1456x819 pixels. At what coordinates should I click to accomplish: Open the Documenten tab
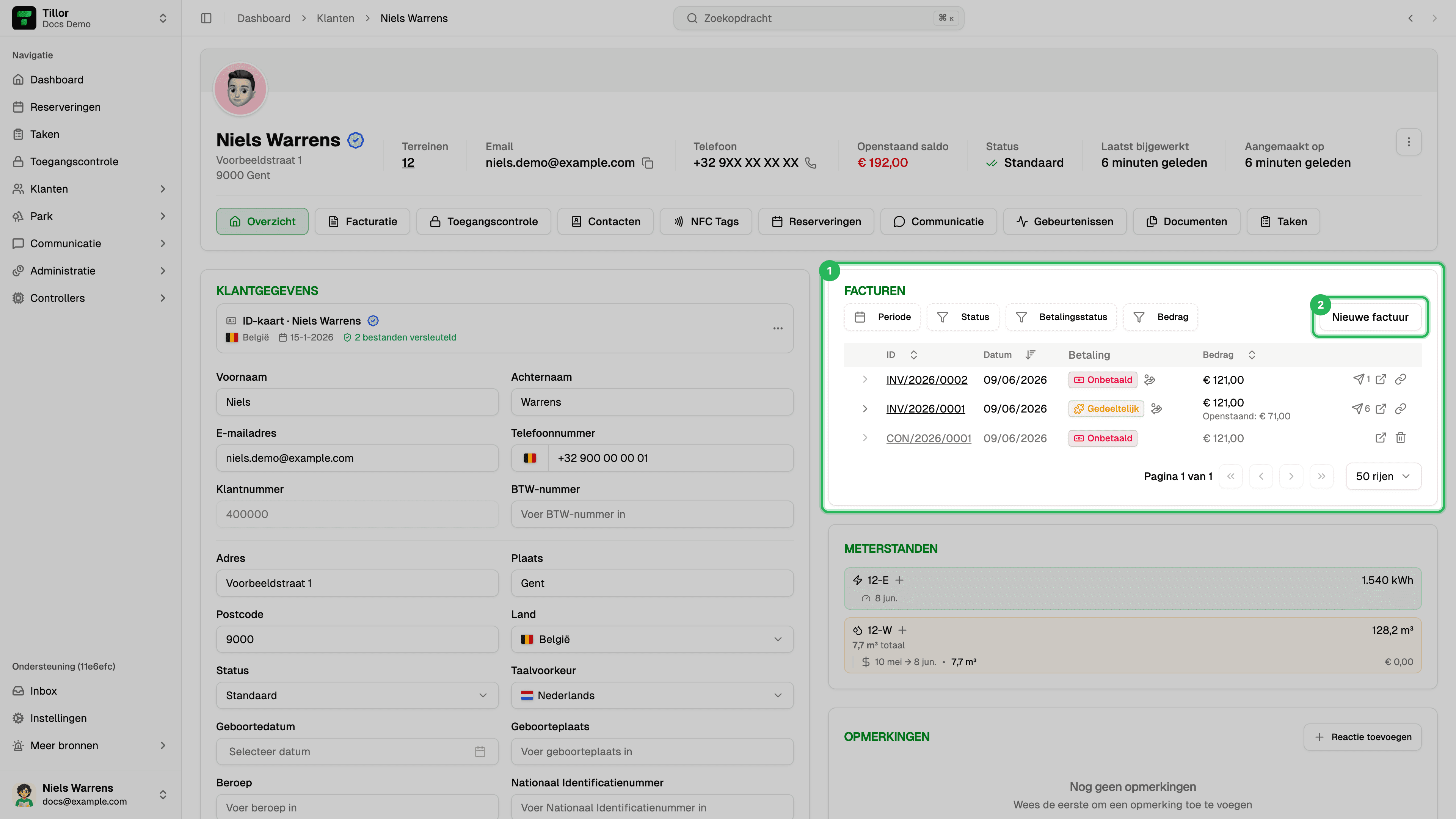click(x=1186, y=221)
